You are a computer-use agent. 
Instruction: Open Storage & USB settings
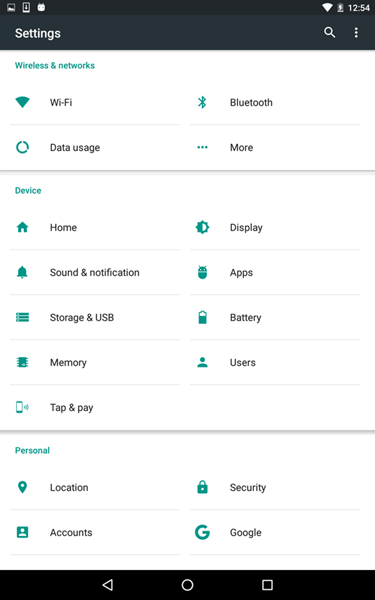tap(95, 317)
